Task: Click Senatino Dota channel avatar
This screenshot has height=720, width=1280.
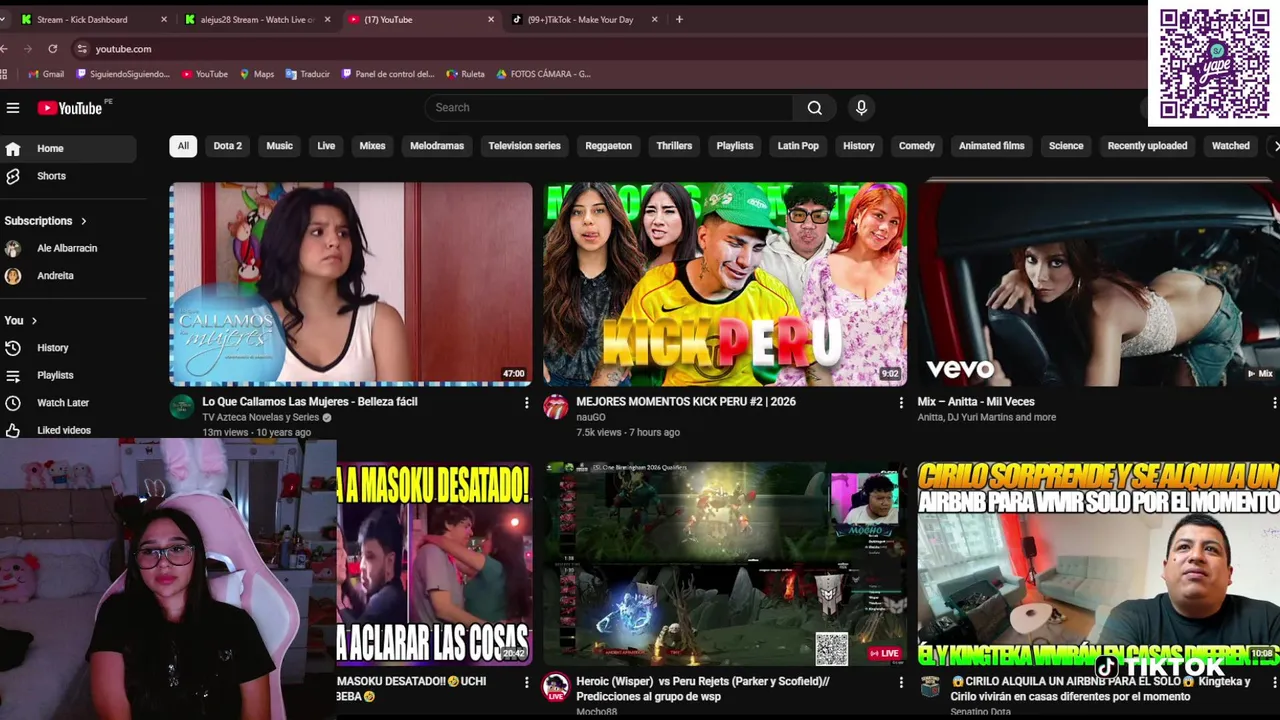Action: pos(930,686)
